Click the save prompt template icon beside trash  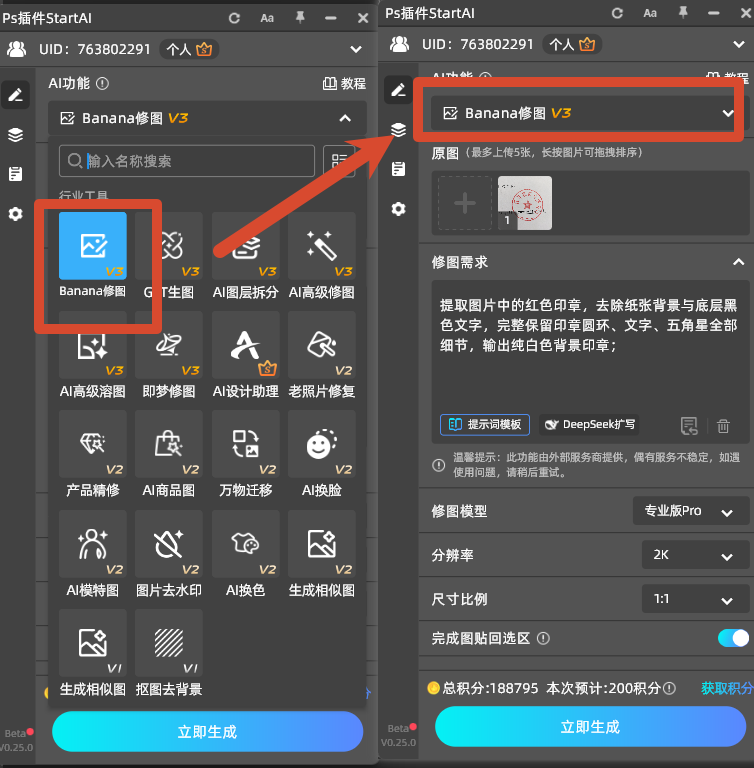[x=689, y=426]
